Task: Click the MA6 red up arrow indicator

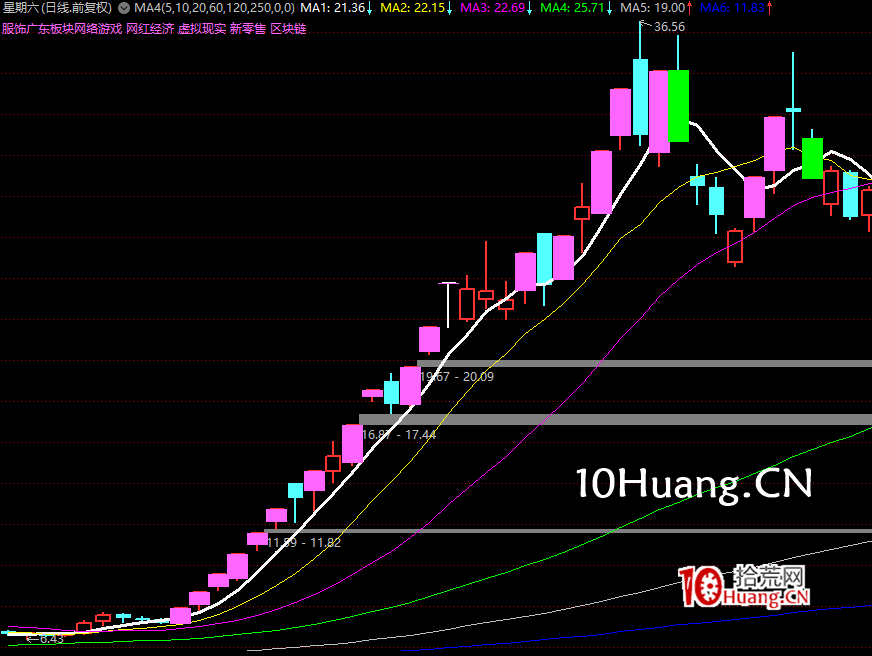Action: pyautogui.click(x=770, y=8)
